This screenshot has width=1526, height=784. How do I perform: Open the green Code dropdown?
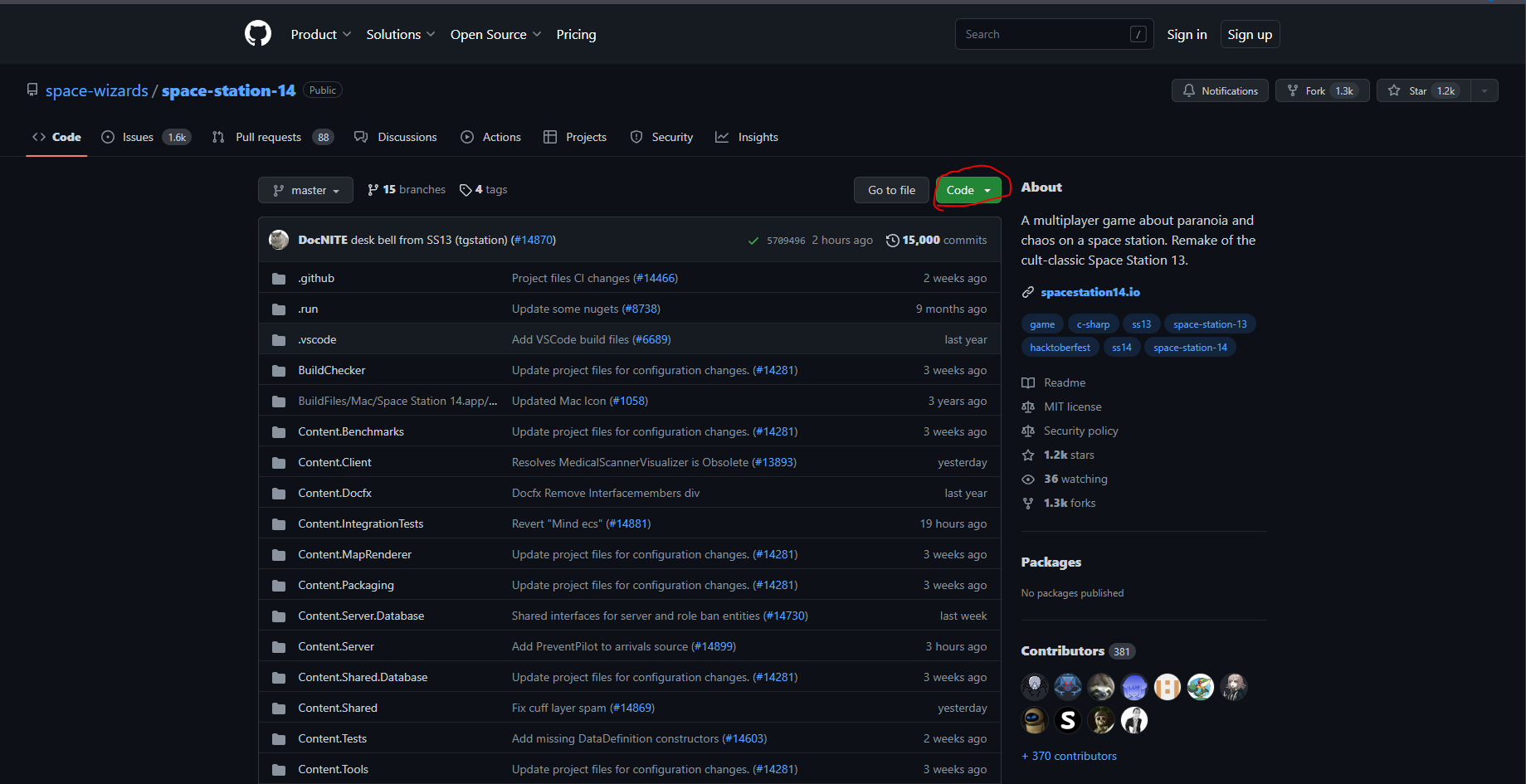[968, 190]
